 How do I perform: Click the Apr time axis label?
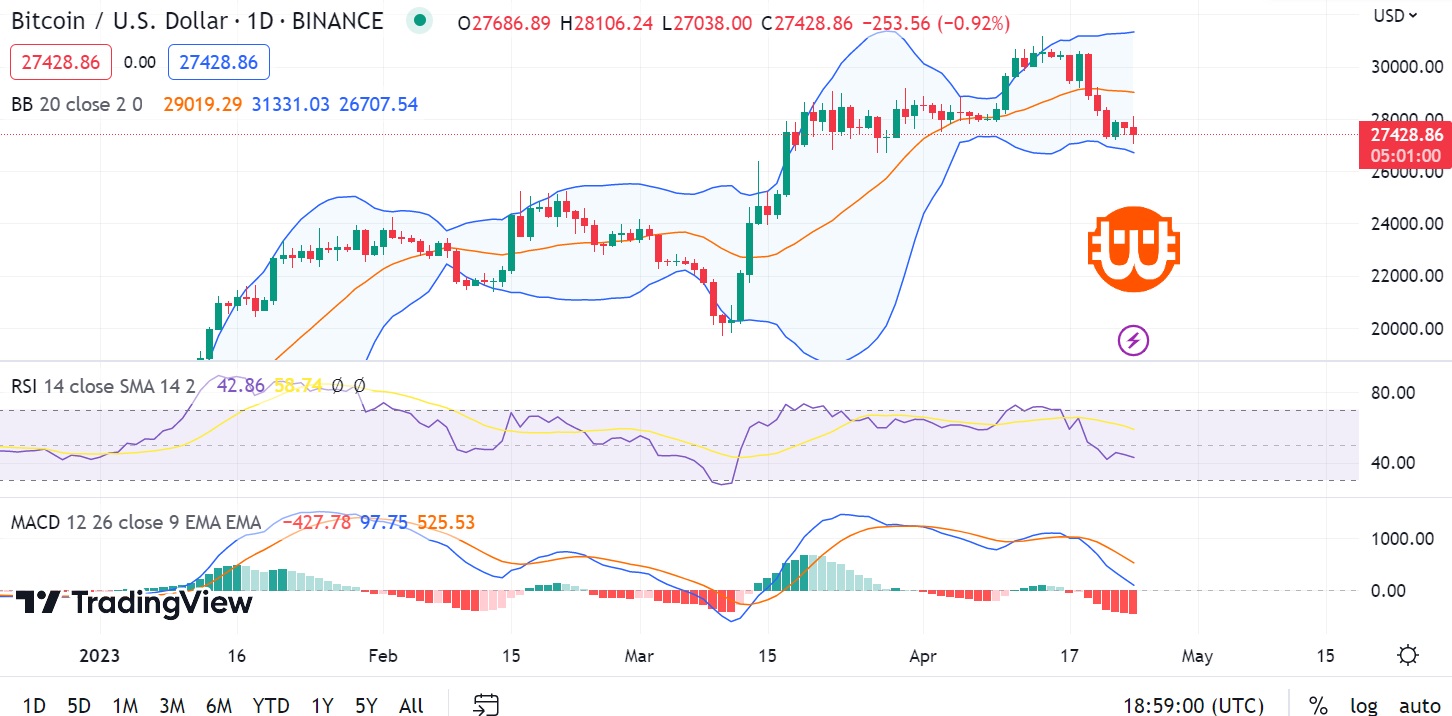pos(924,656)
